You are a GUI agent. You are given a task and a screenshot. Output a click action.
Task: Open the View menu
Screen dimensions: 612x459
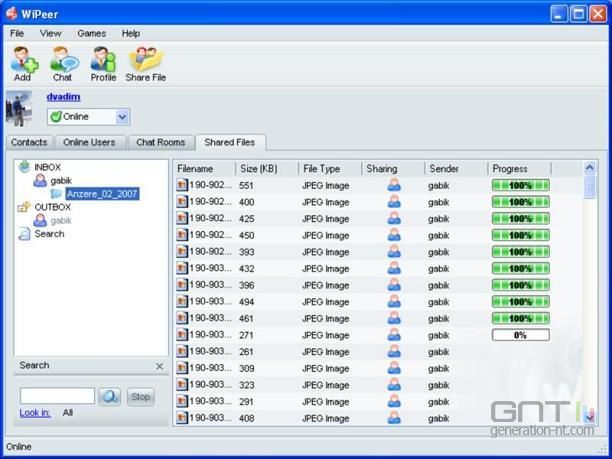coord(50,34)
